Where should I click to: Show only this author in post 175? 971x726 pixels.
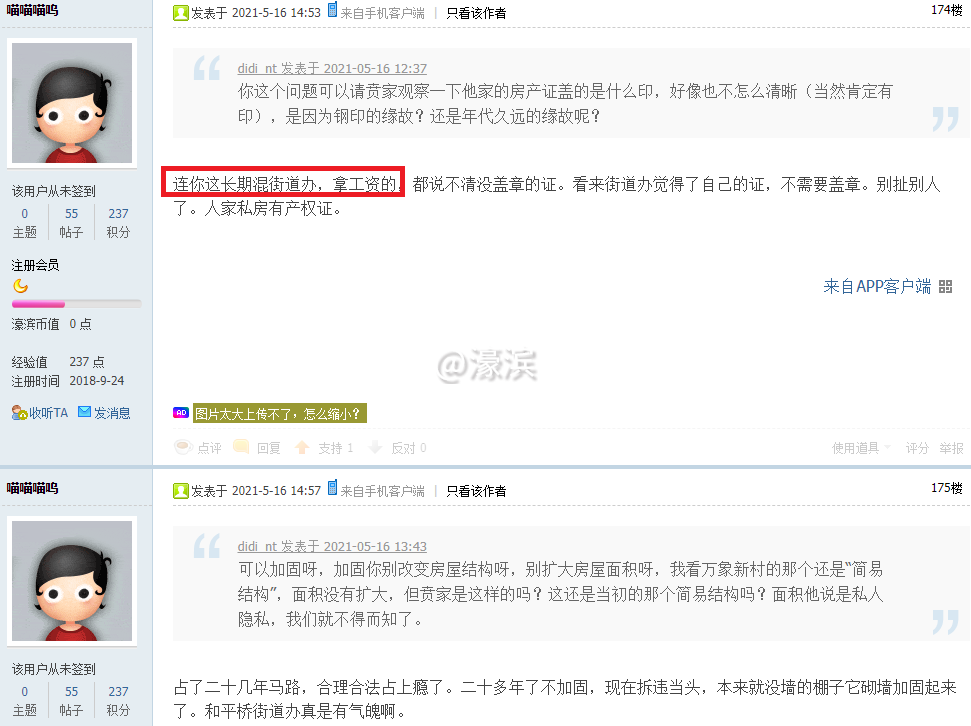pos(476,491)
